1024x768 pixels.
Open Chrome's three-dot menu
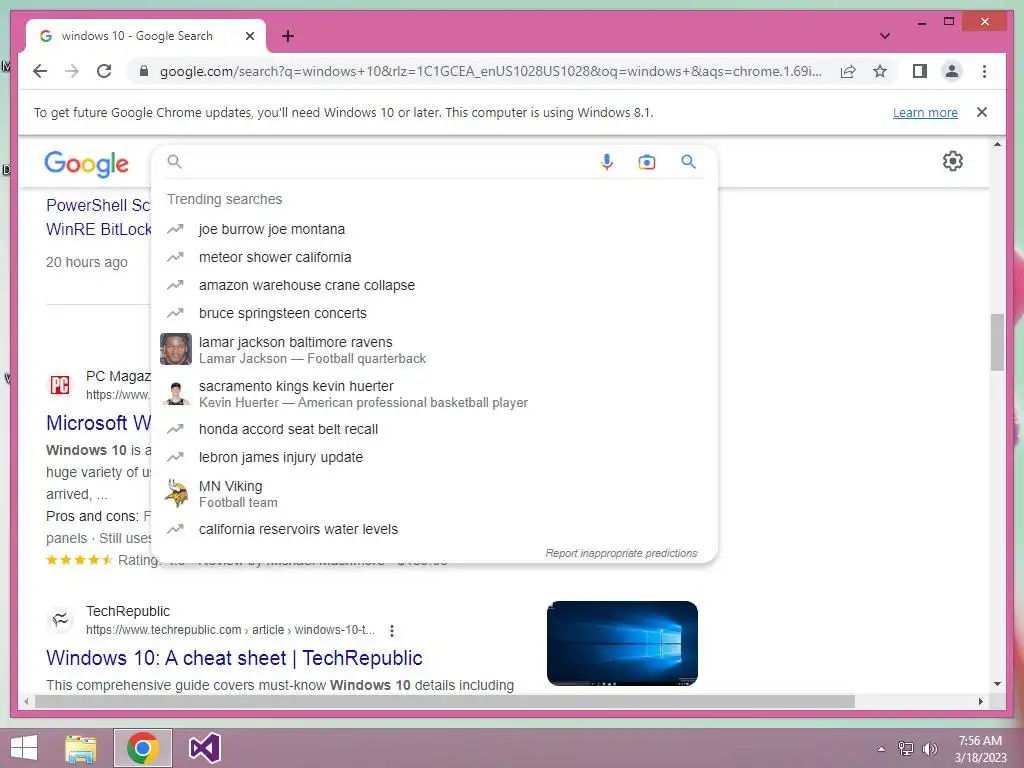pos(984,71)
